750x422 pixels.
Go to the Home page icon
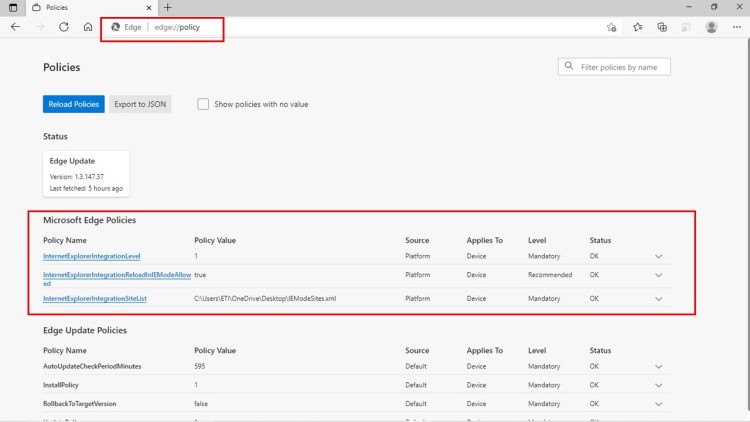(88, 27)
